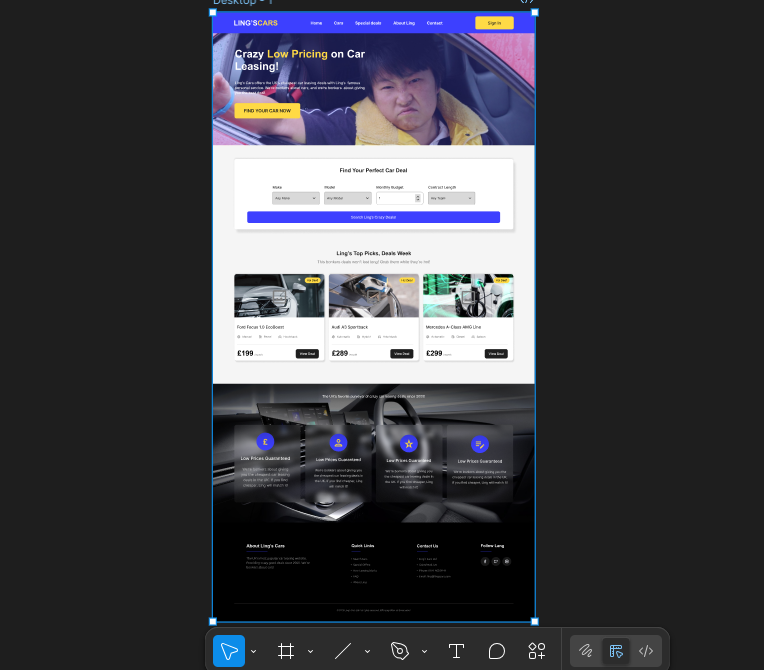Viewport: 764px width, 670px height.
Task: Click the About Ling nav item
Action: pyautogui.click(x=404, y=23)
